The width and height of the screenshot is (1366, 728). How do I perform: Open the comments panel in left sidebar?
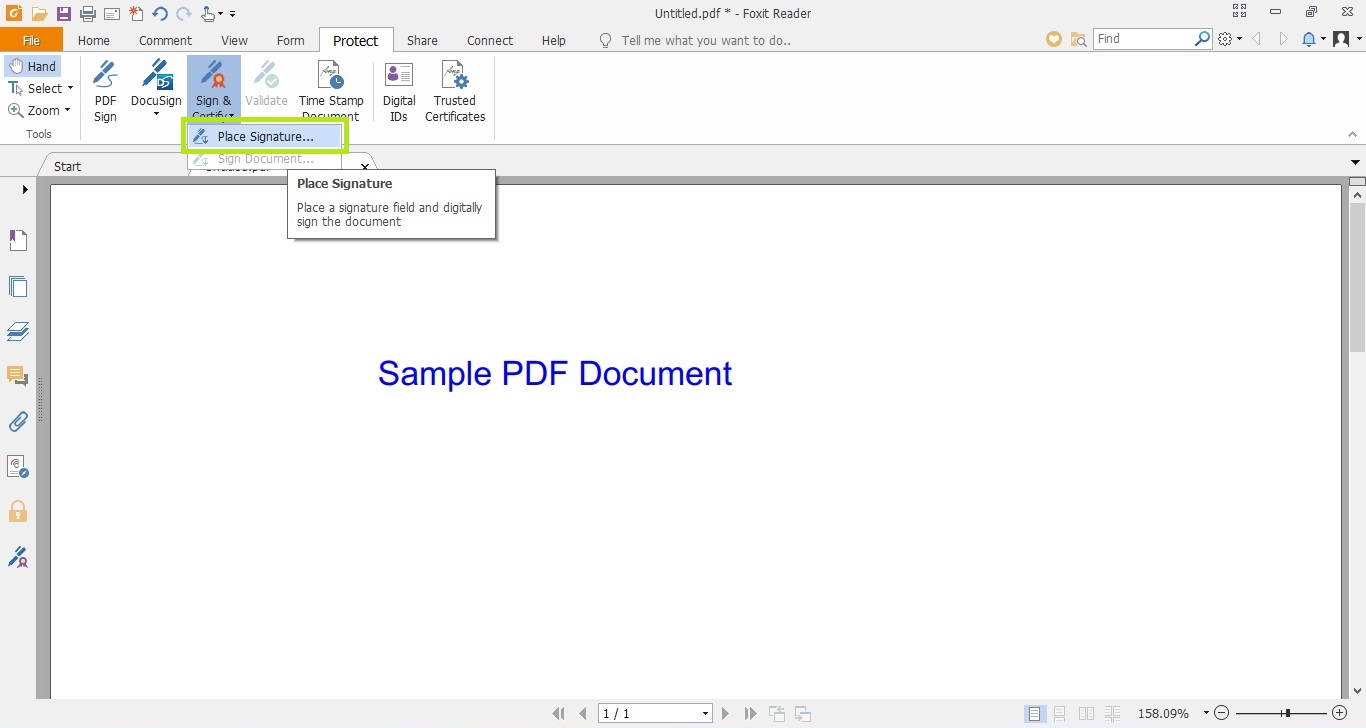coord(18,376)
